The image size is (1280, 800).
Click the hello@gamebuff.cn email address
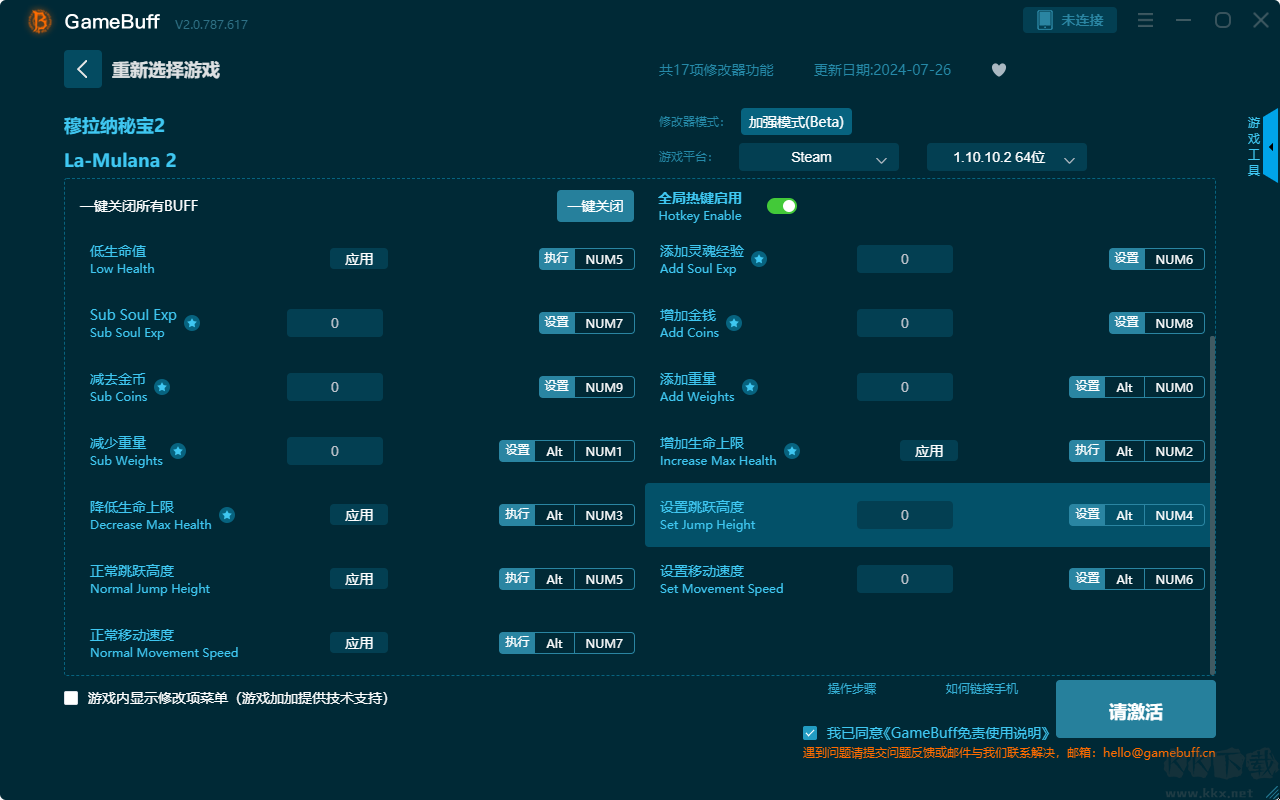[1159, 753]
